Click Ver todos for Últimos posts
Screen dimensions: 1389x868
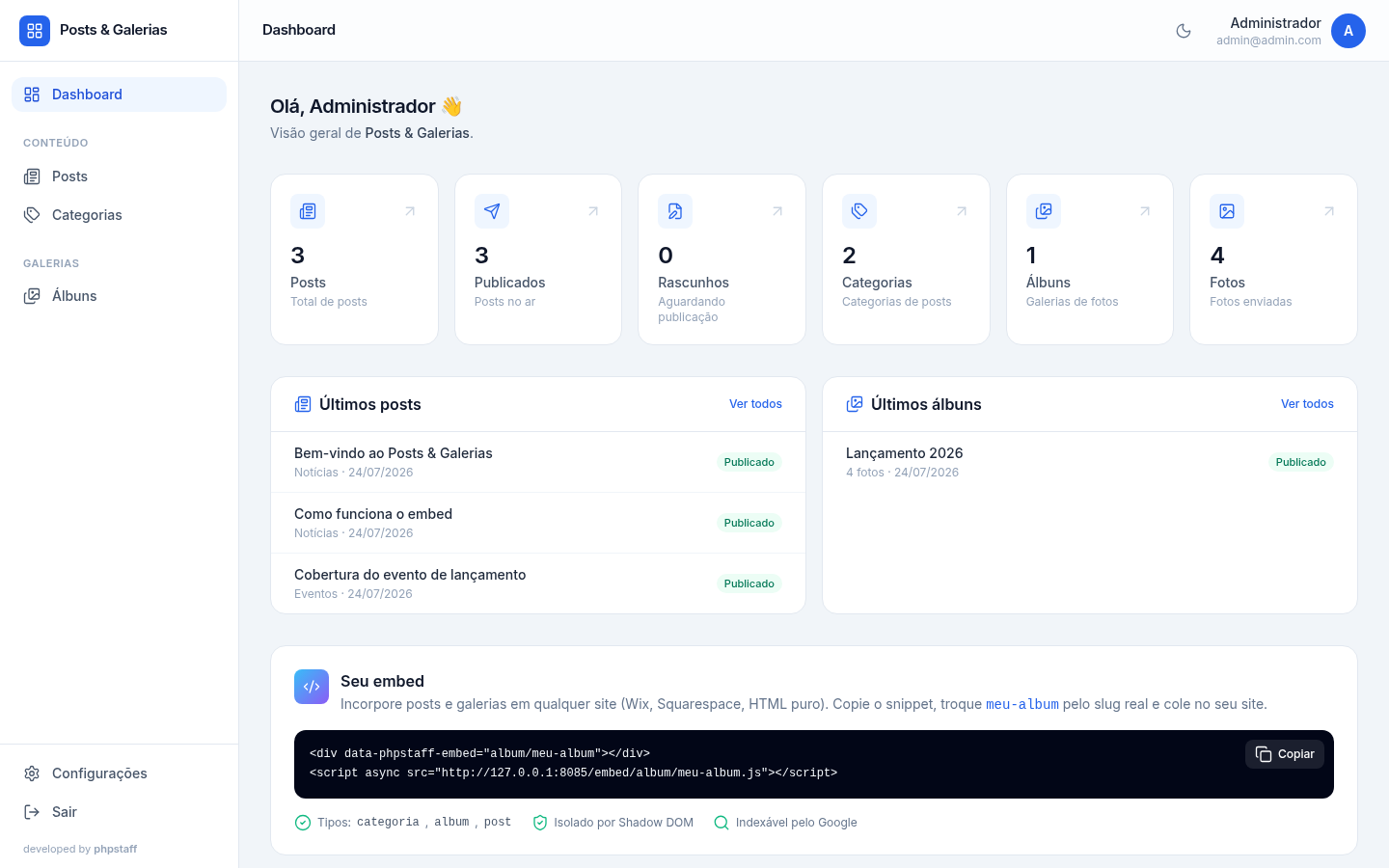coord(755,404)
